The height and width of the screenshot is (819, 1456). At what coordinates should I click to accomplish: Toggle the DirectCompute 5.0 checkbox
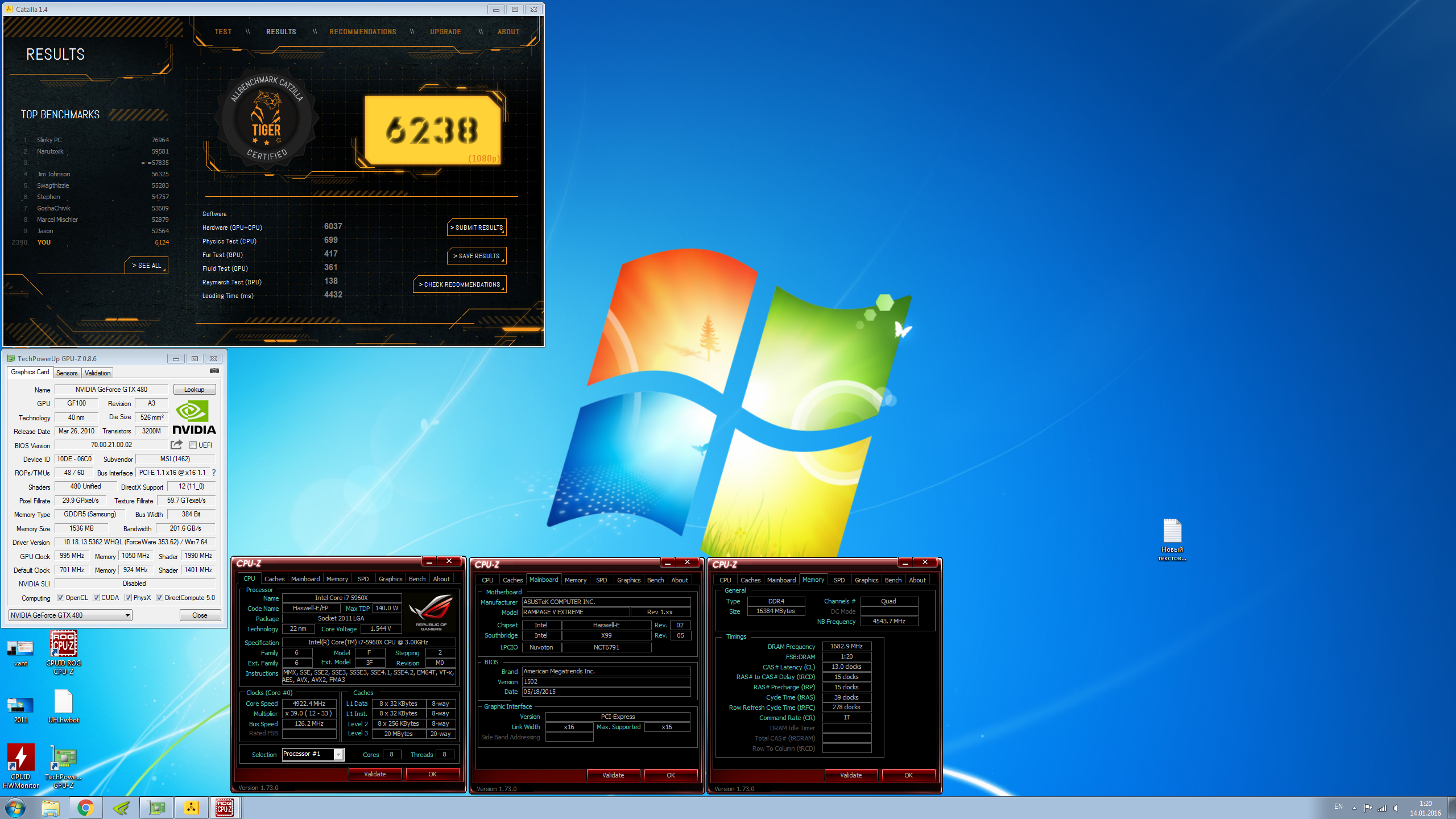pyautogui.click(x=160, y=598)
